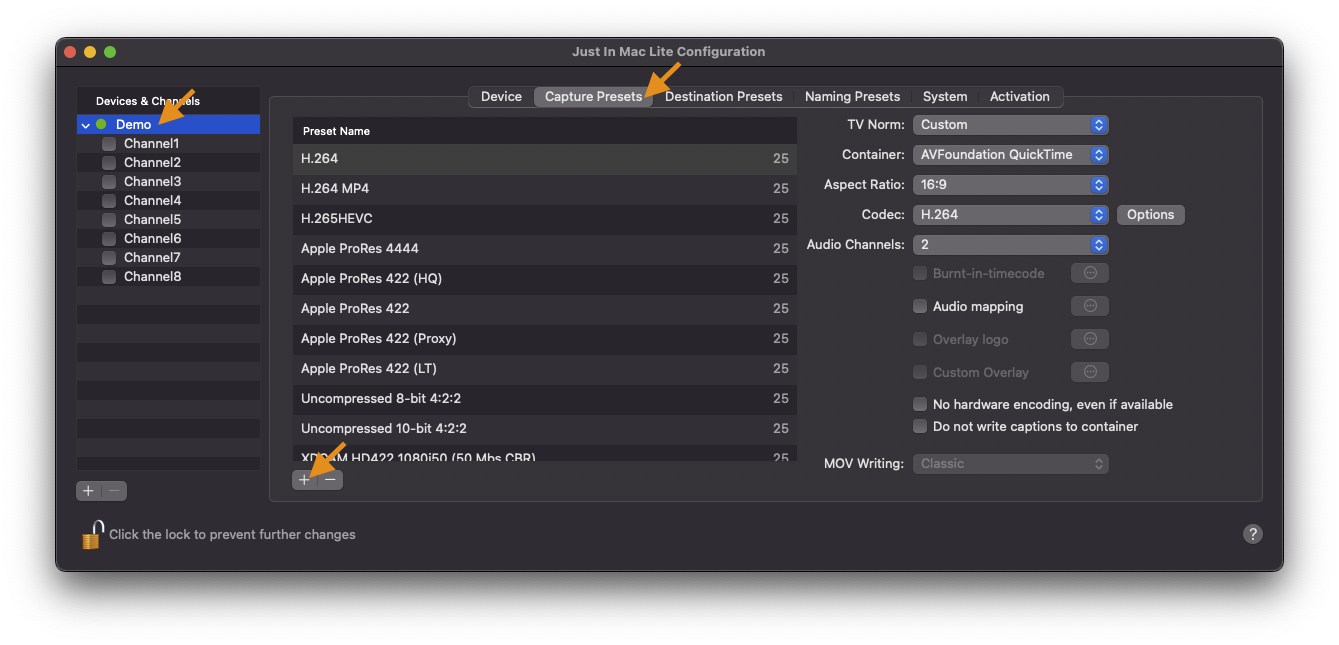
Task: Collapse the Demo device tree
Action: (86, 125)
